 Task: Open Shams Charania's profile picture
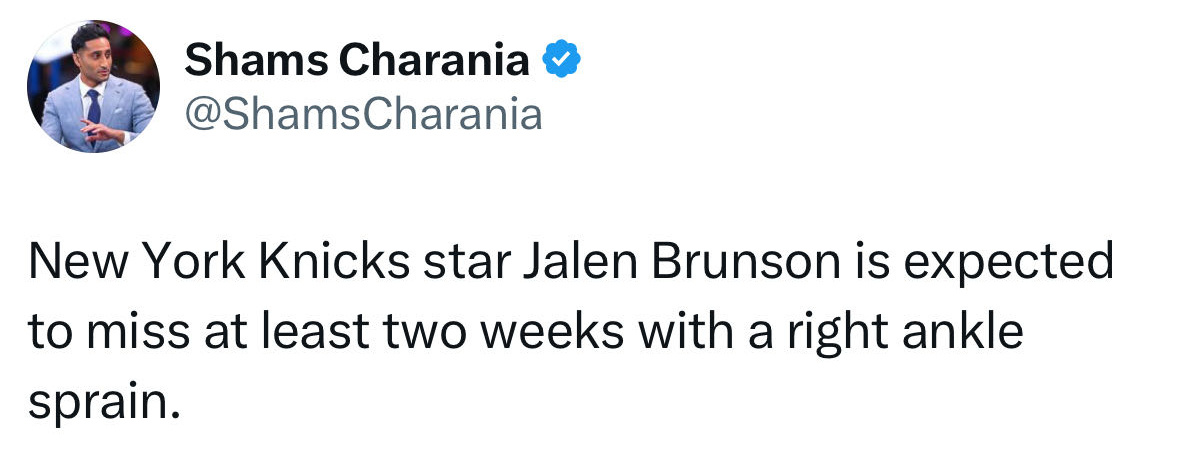pos(93,86)
